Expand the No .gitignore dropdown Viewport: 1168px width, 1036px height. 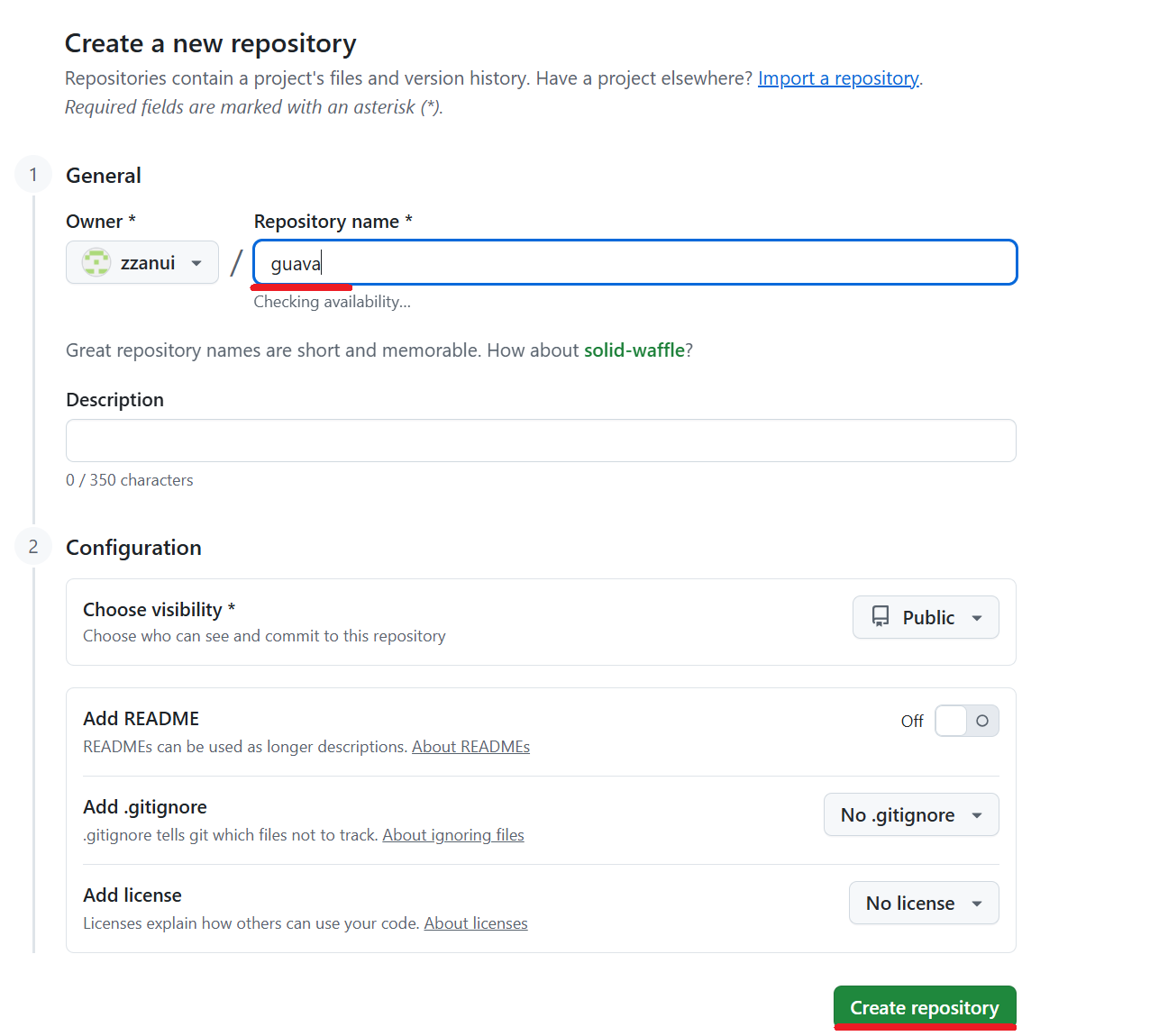(x=911, y=814)
